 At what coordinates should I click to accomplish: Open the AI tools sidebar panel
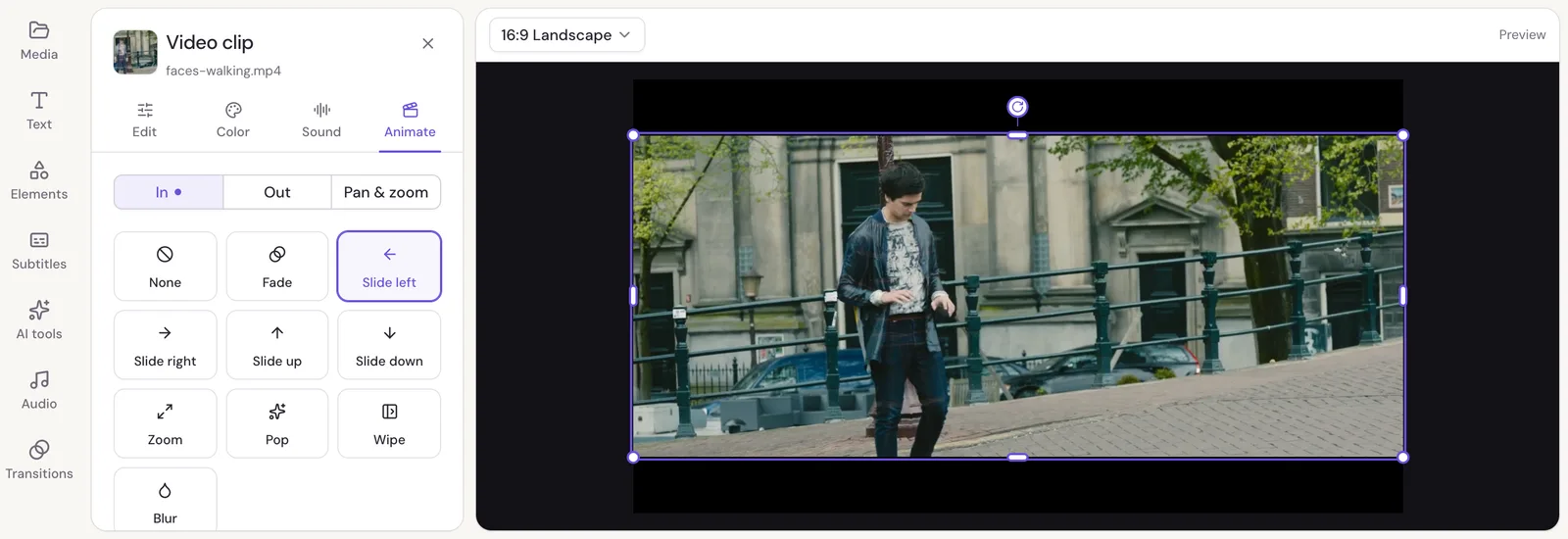coord(39,320)
